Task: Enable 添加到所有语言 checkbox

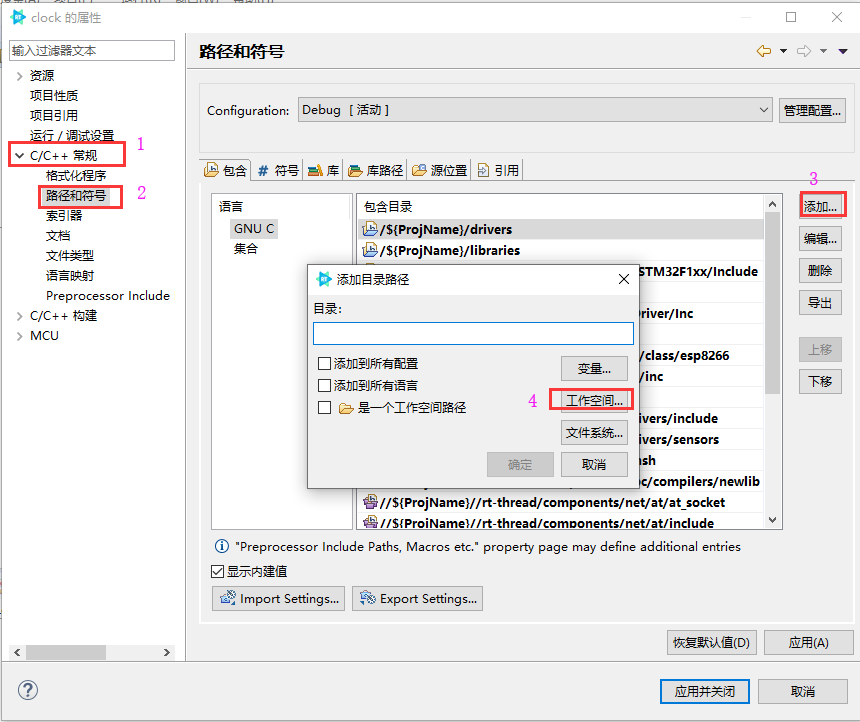Action: tap(324, 386)
